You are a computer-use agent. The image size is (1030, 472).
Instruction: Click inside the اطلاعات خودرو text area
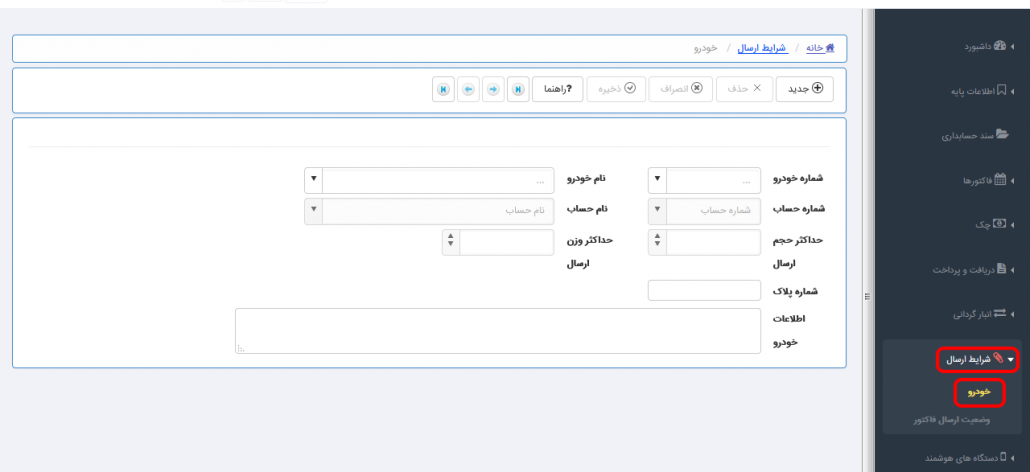[498, 331]
